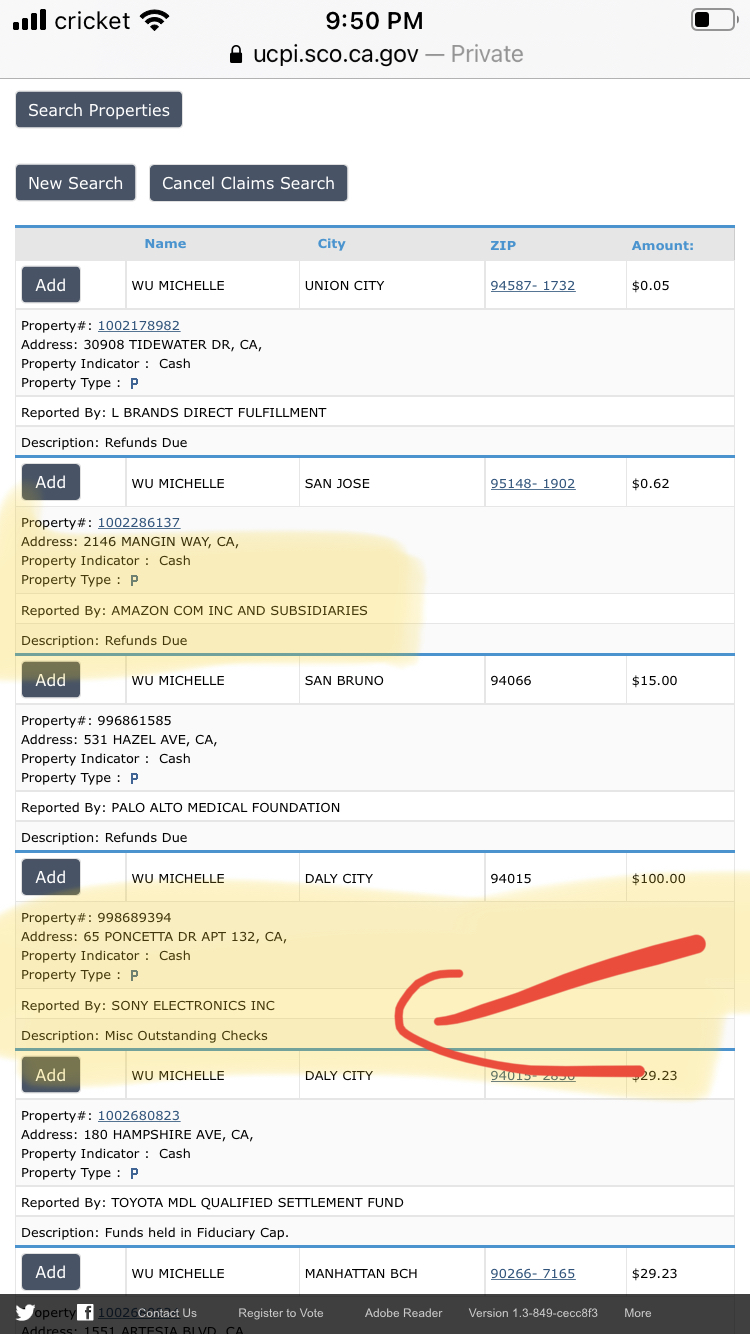Click Search Properties button
The image size is (750, 1334).
tap(99, 110)
